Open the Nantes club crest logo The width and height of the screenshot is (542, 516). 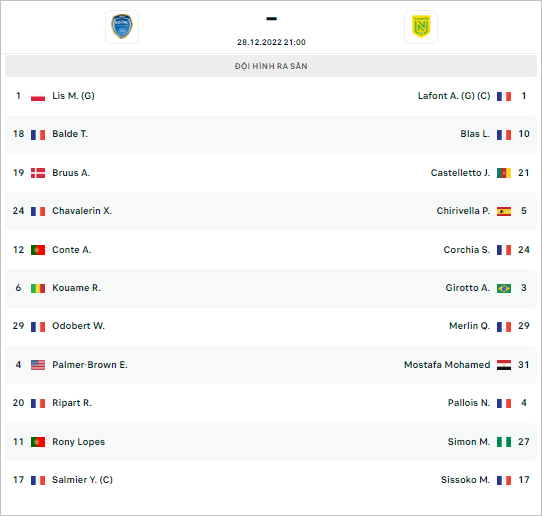(x=421, y=27)
